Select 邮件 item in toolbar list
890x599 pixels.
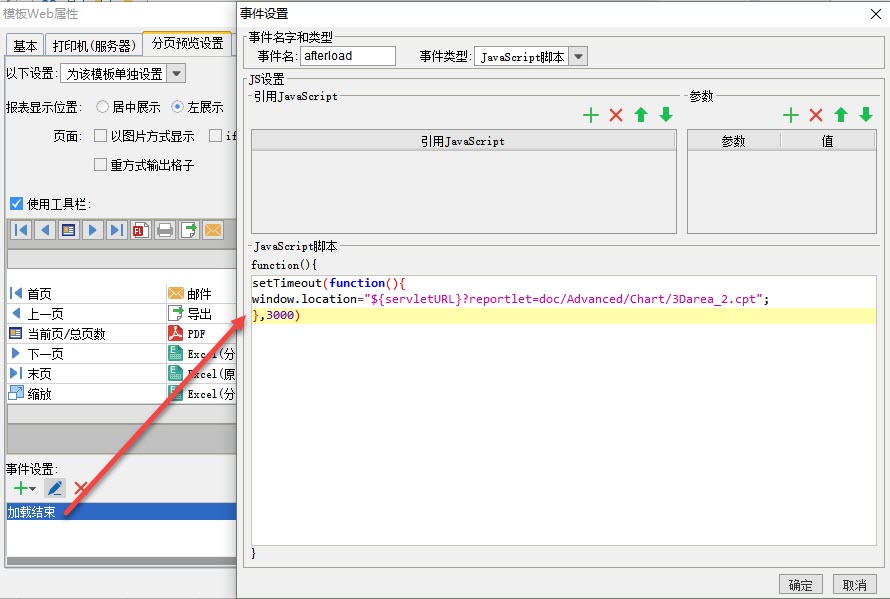(201, 294)
